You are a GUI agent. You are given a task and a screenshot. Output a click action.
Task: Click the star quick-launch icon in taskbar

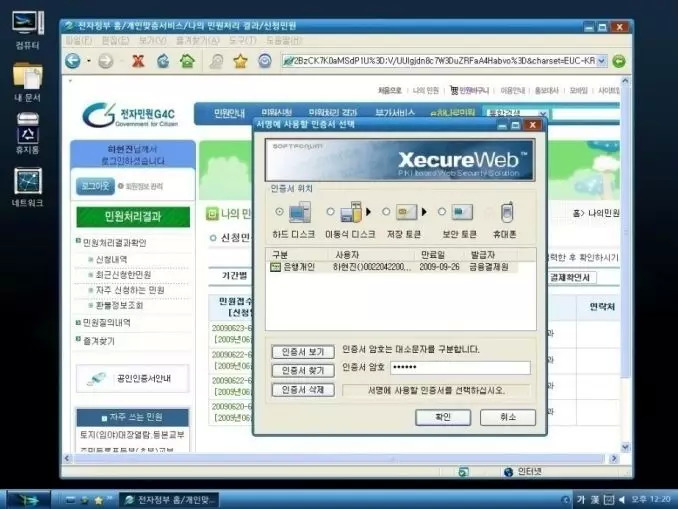point(99,500)
